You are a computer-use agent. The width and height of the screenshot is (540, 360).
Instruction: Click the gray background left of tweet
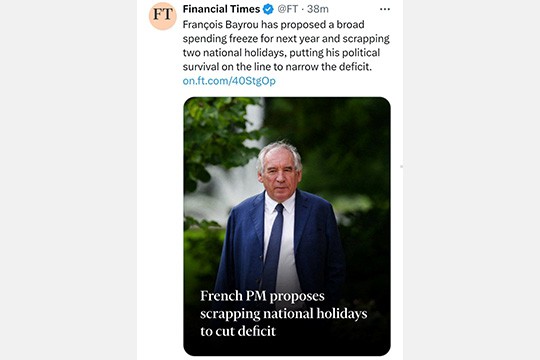pos(69,180)
